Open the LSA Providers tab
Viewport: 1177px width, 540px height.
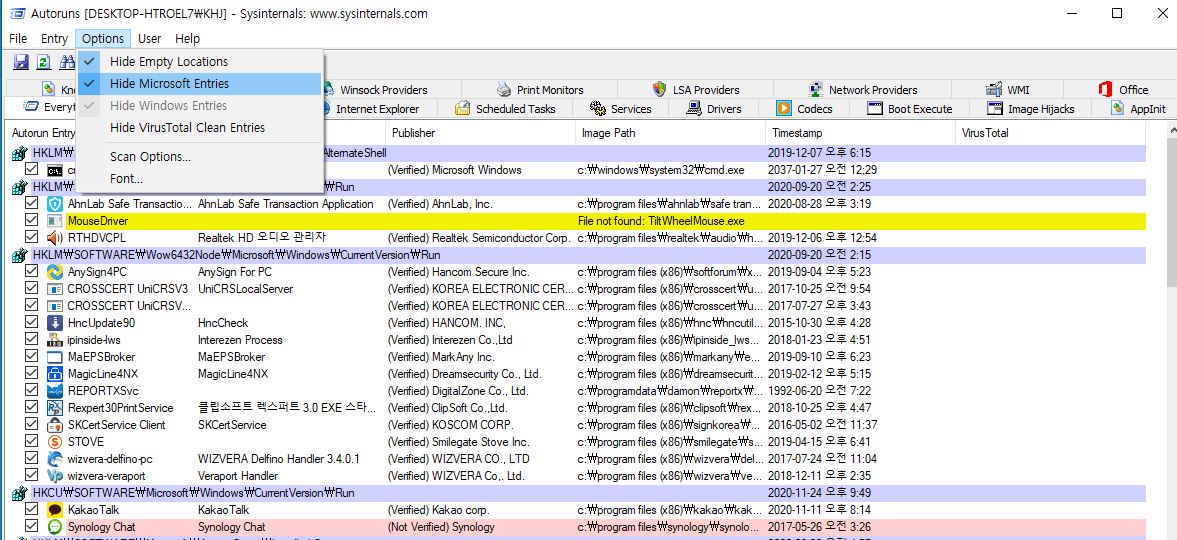[696, 89]
